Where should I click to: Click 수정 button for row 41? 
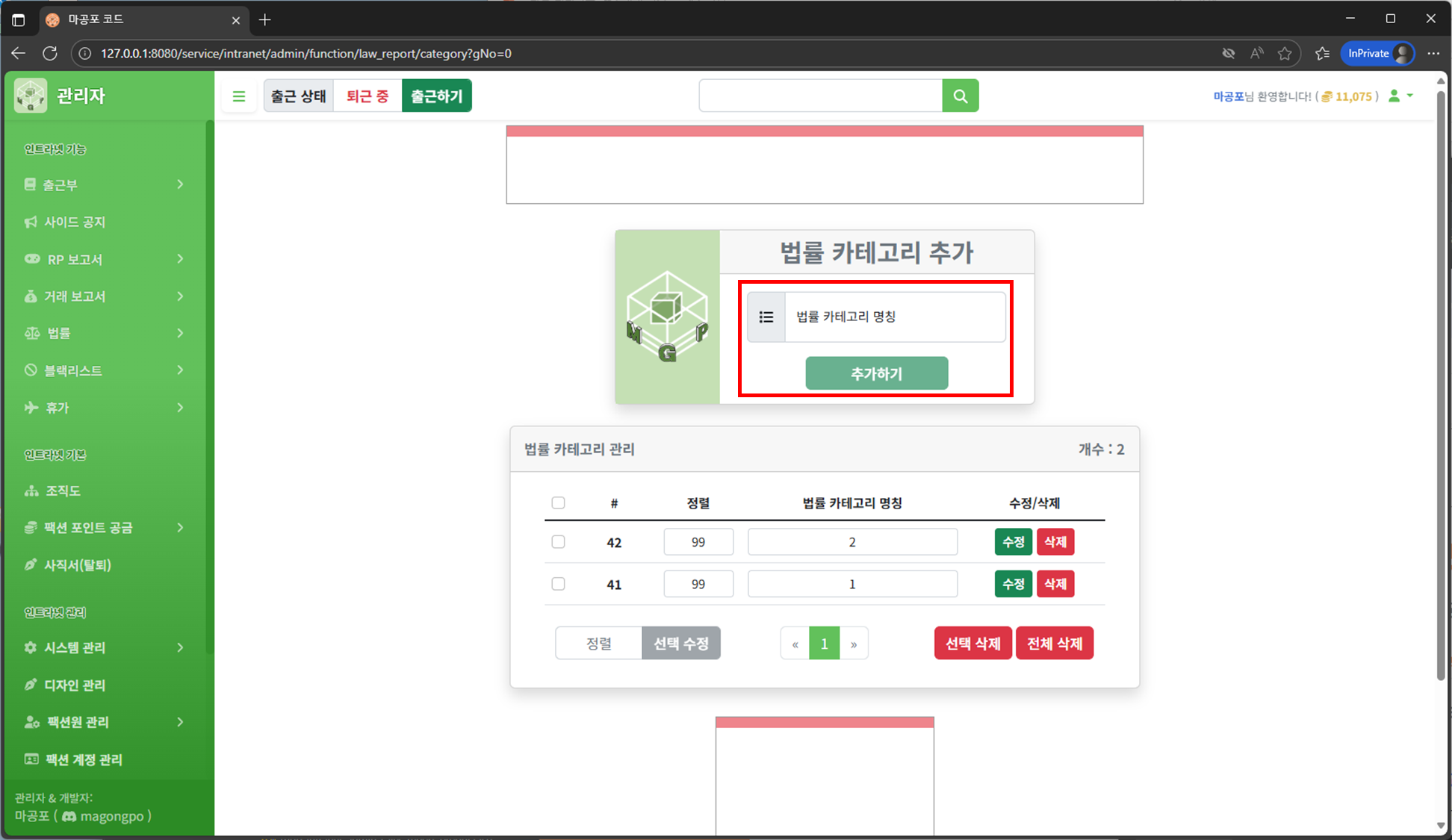1014,584
